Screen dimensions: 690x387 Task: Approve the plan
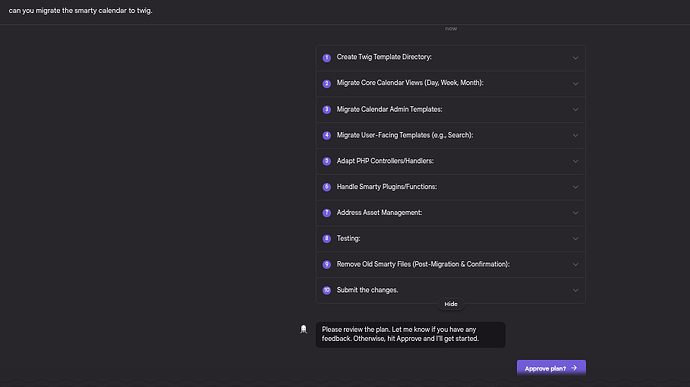(x=551, y=368)
